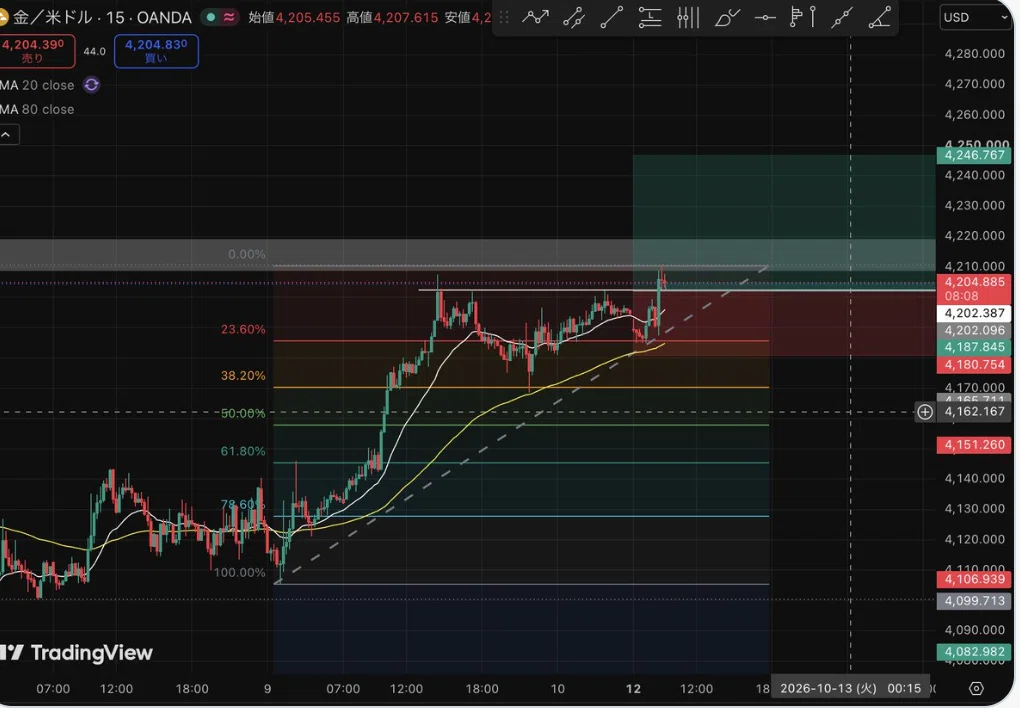This screenshot has width=1020, height=708.
Task: Collapse the indicator legend with the chevron
Action: click(x=7, y=135)
